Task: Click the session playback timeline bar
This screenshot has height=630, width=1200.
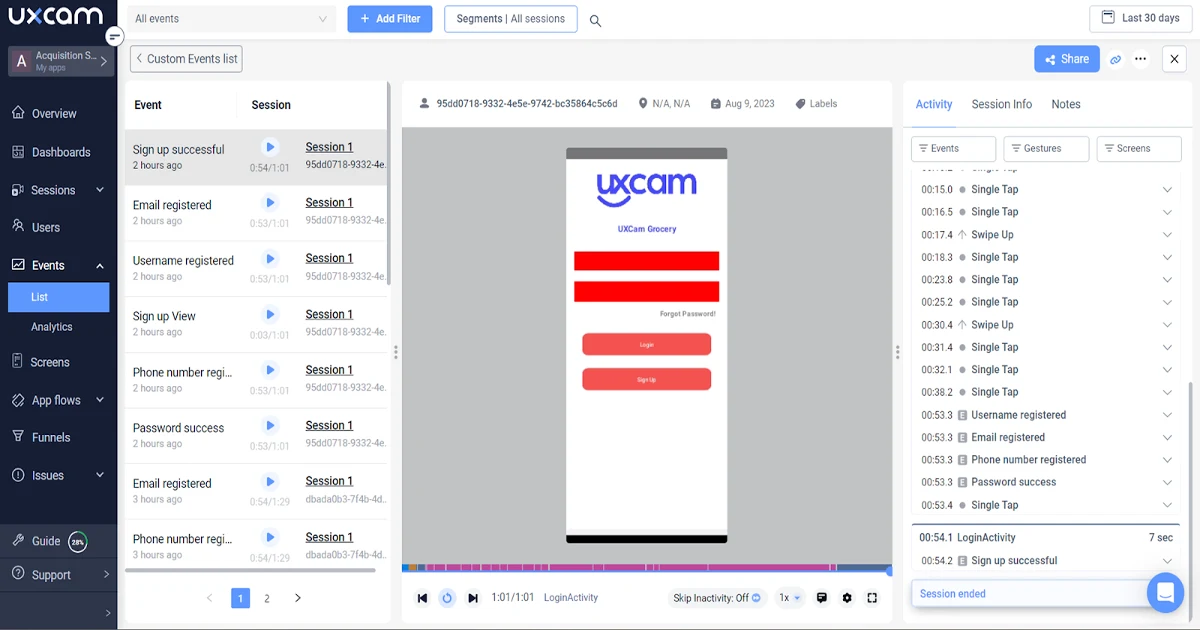Action: click(647, 568)
